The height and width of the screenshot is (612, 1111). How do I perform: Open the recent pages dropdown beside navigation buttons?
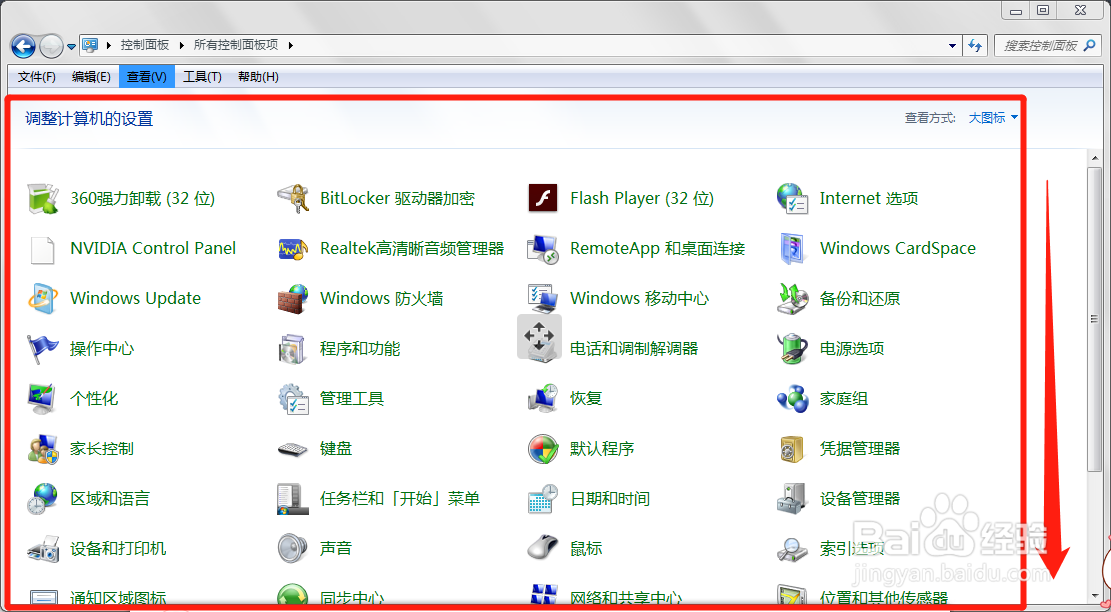pyautogui.click(x=71, y=47)
